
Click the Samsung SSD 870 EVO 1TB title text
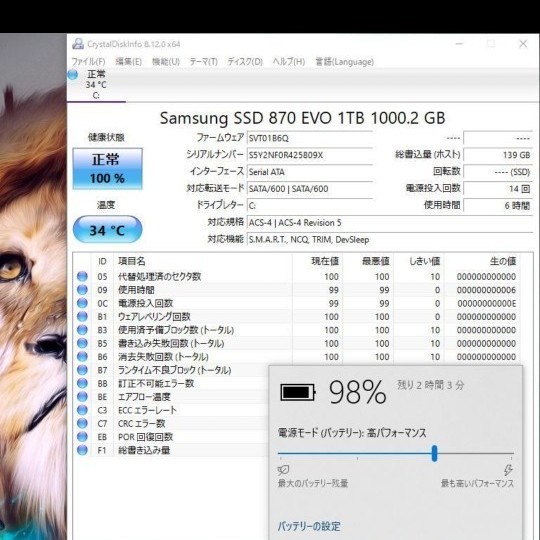coord(302,118)
